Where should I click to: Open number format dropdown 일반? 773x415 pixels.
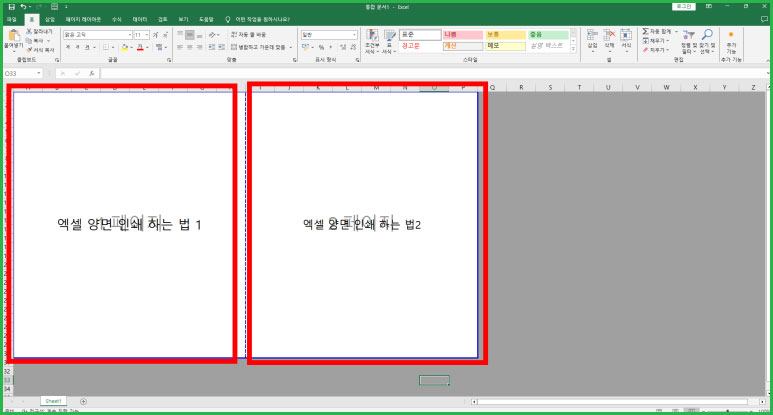pyautogui.click(x=329, y=35)
